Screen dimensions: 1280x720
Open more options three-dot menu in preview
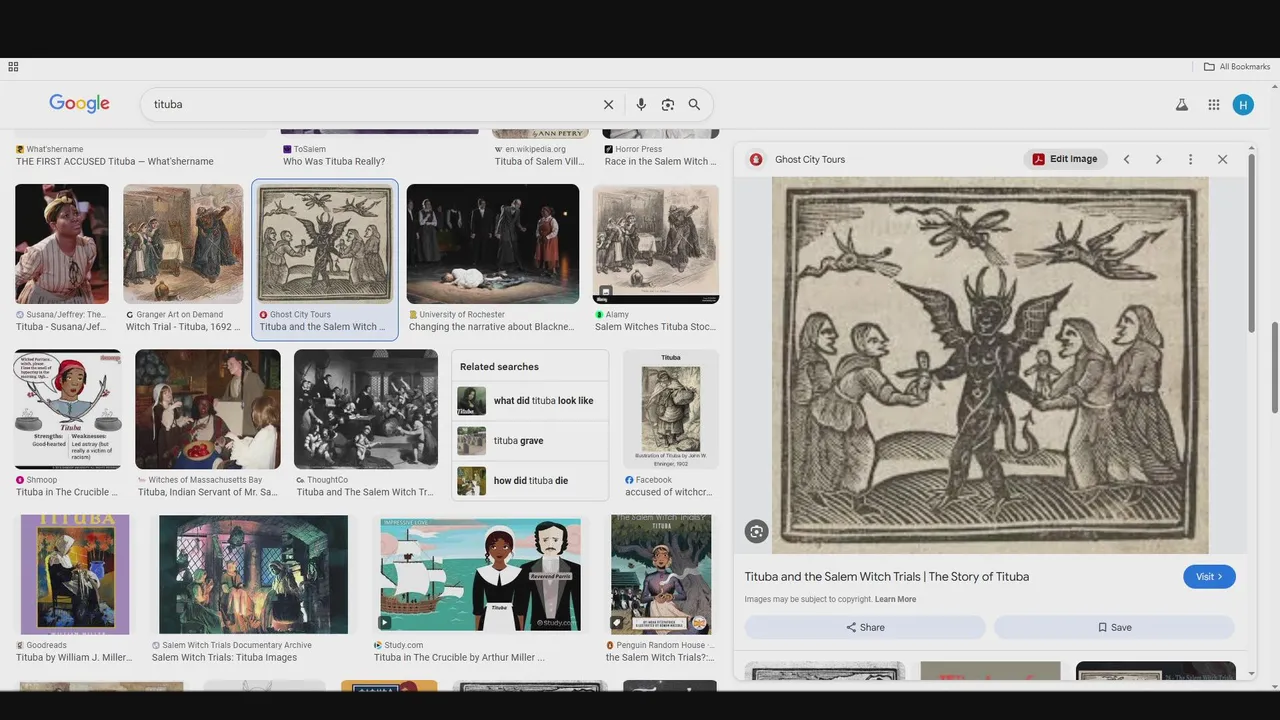(1190, 159)
